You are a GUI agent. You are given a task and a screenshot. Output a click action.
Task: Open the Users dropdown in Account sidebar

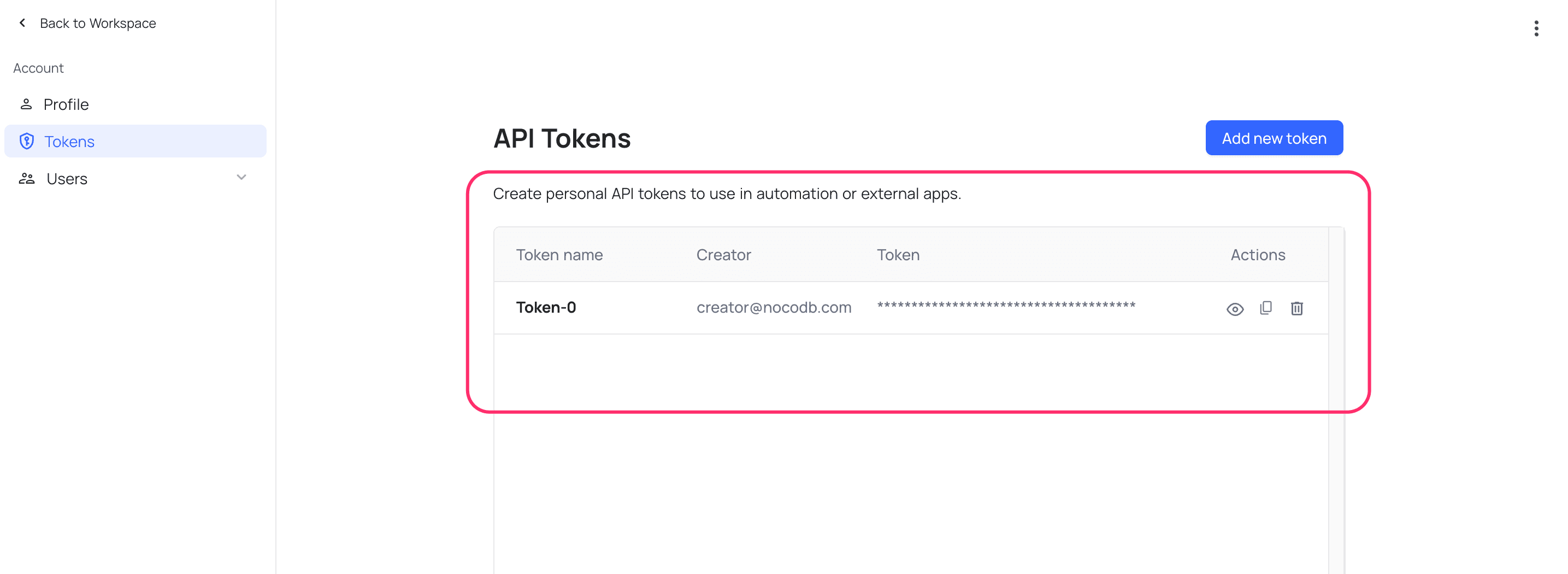click(241, 178)
